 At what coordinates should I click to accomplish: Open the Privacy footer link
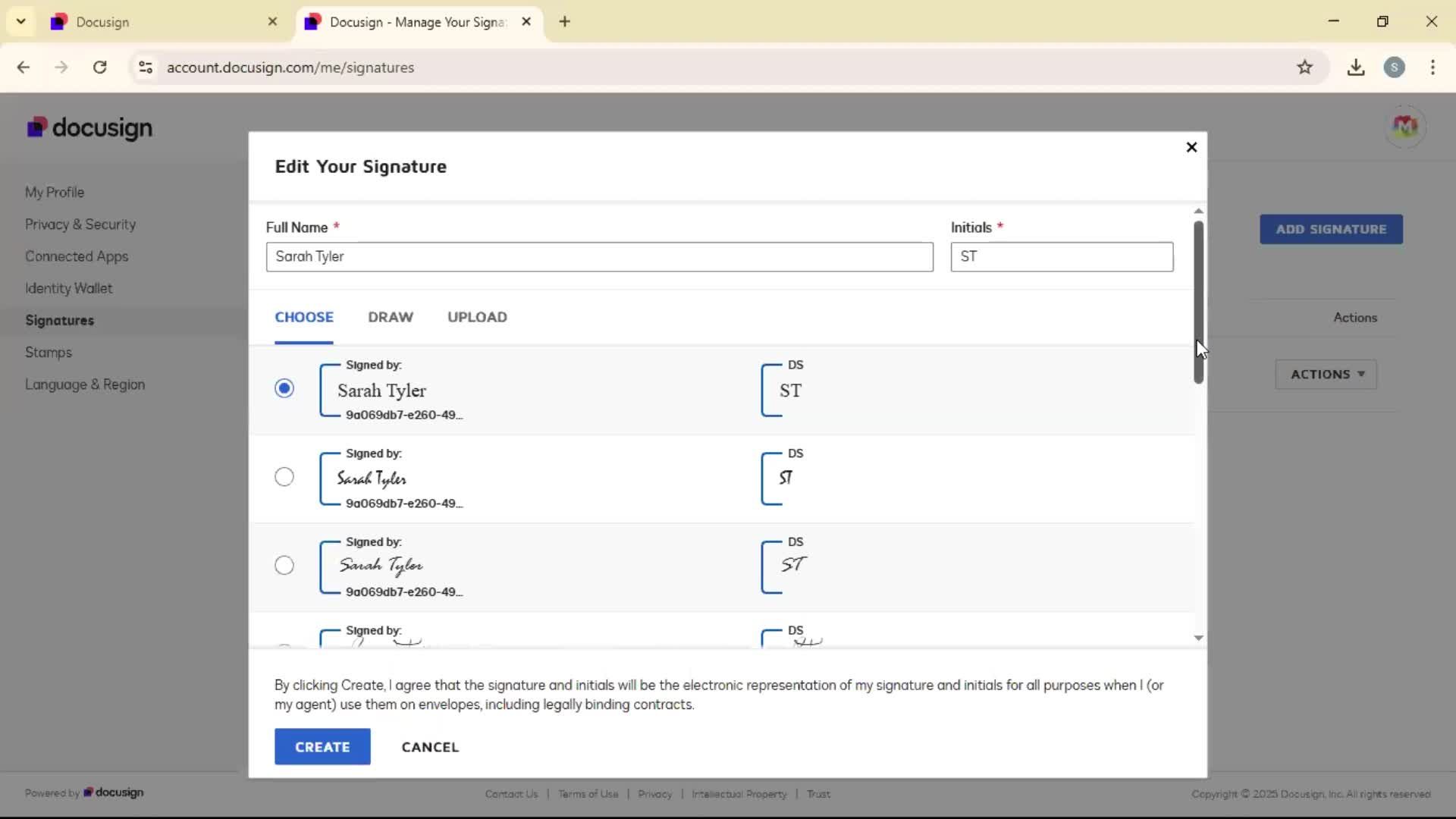(x=654, y=794)
